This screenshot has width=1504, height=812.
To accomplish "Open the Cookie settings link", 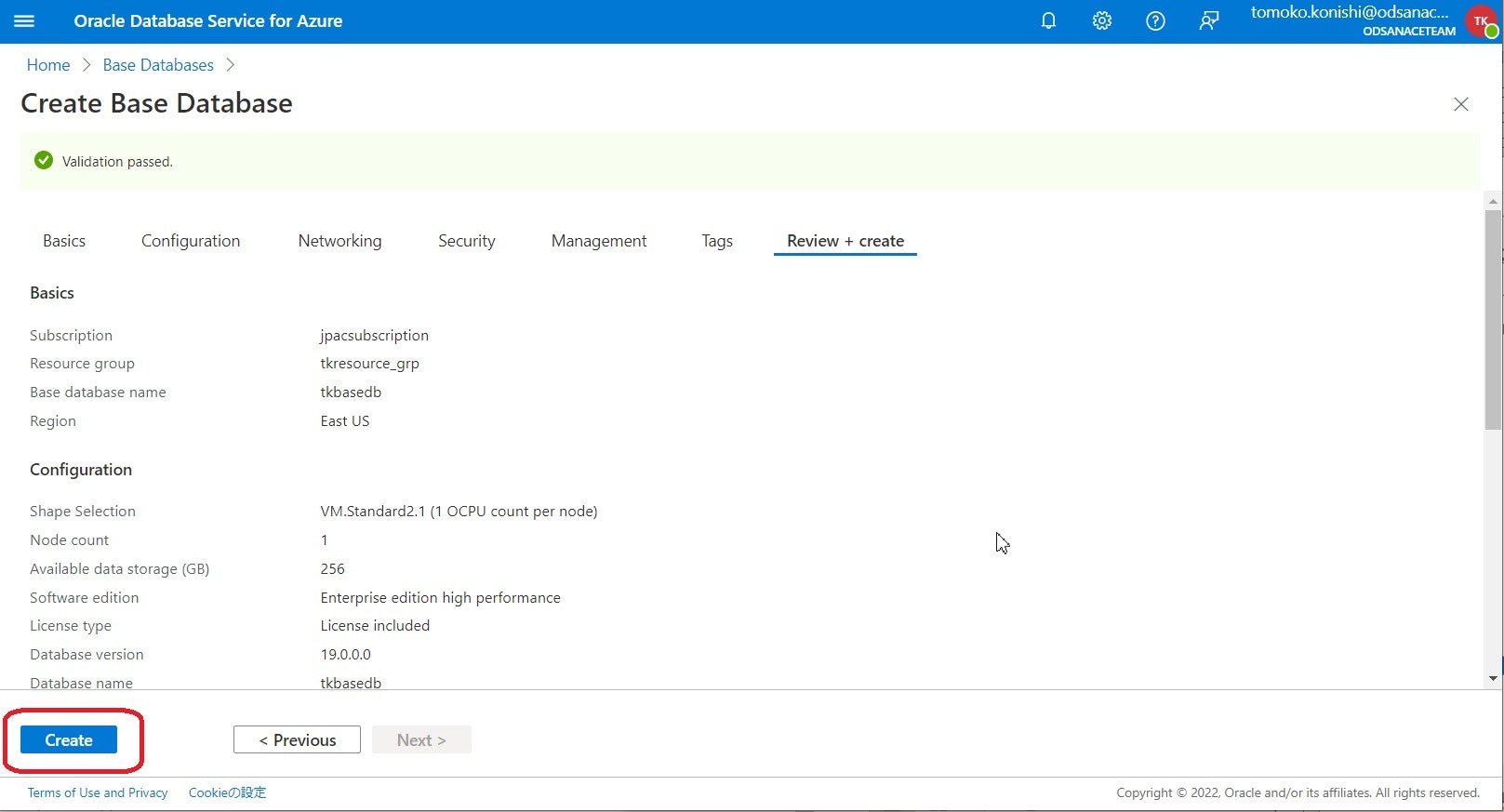I will coord(227,792).
